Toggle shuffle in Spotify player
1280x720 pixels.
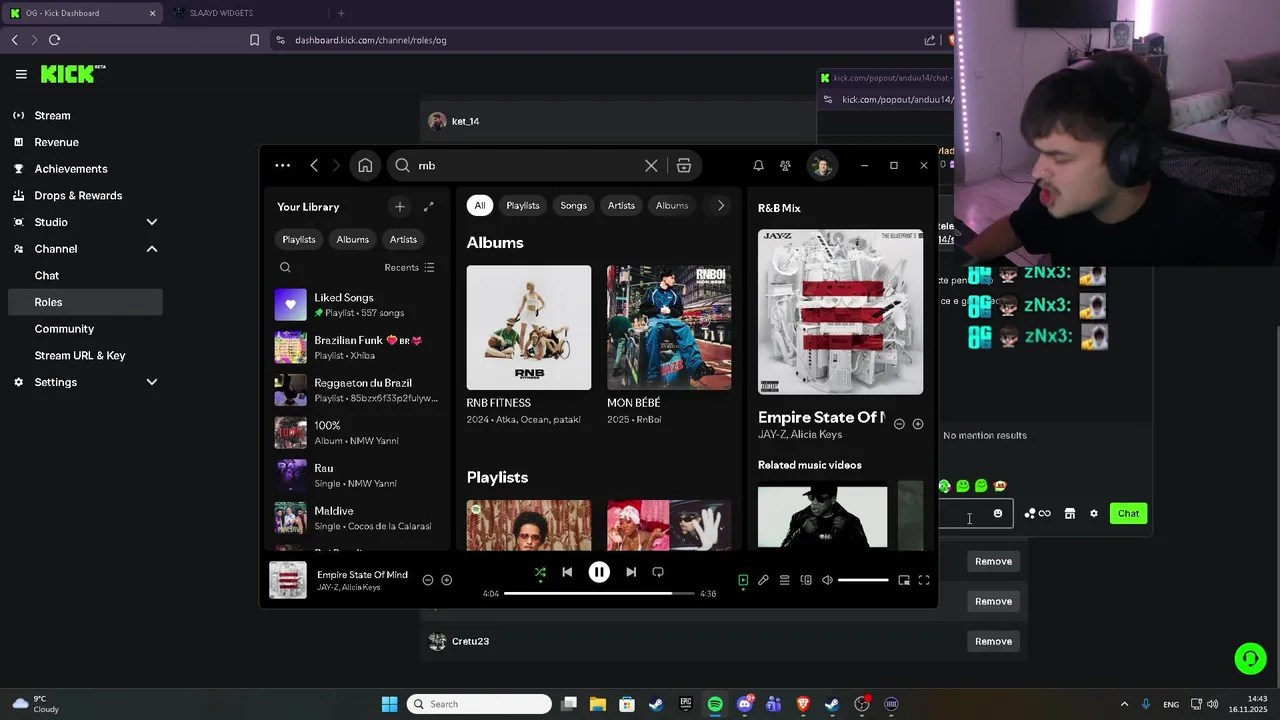540,573
